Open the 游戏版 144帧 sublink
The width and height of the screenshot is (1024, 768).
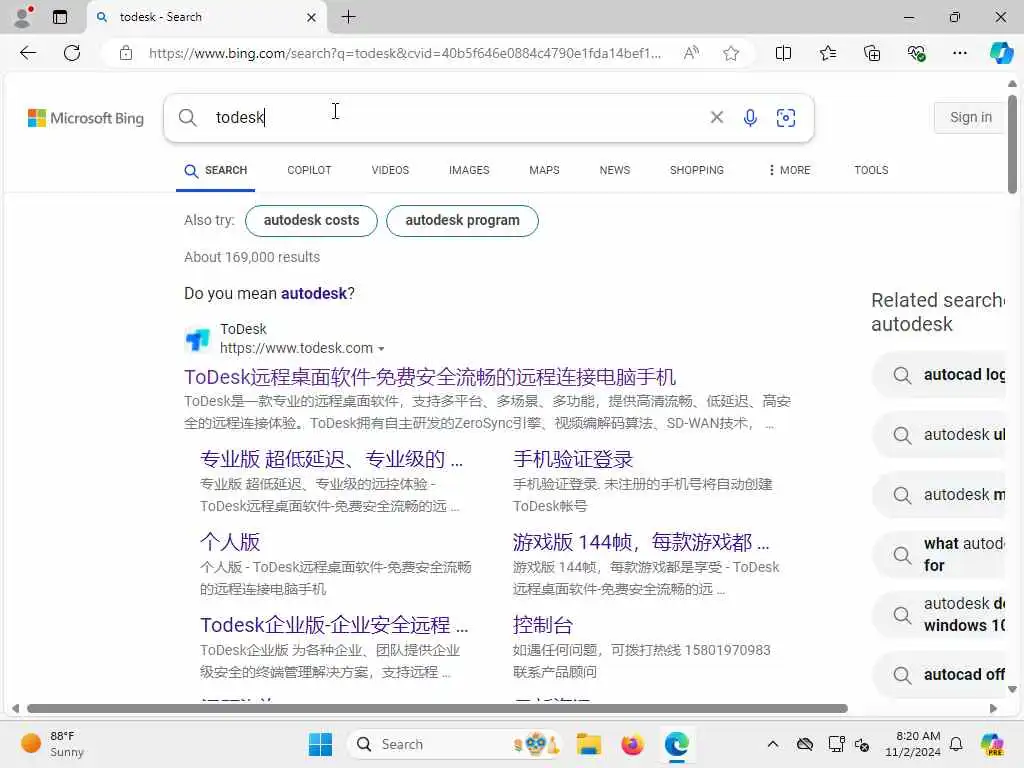click(x=641, y=542)
